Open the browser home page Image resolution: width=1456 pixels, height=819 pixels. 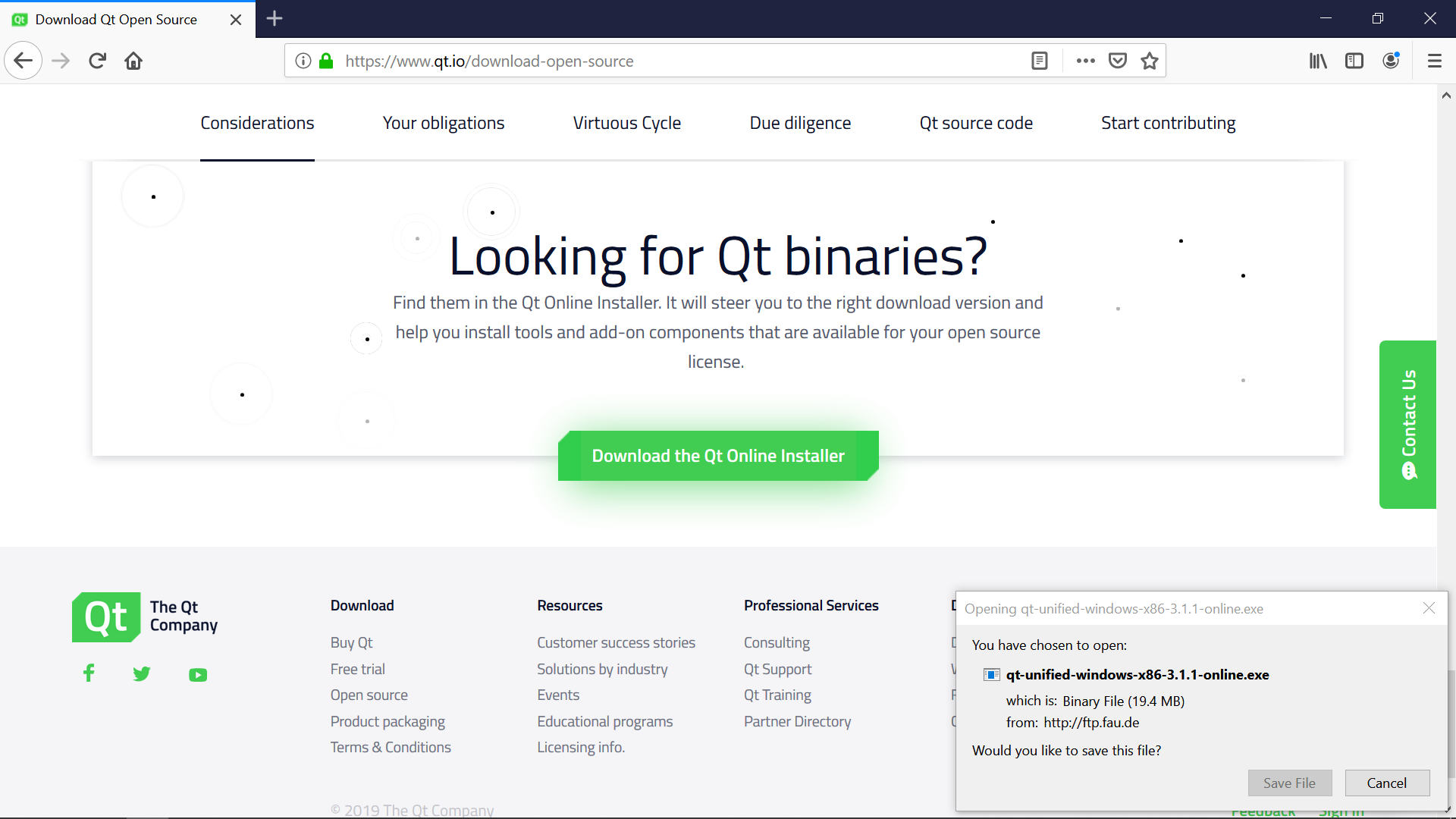(133, 61)
